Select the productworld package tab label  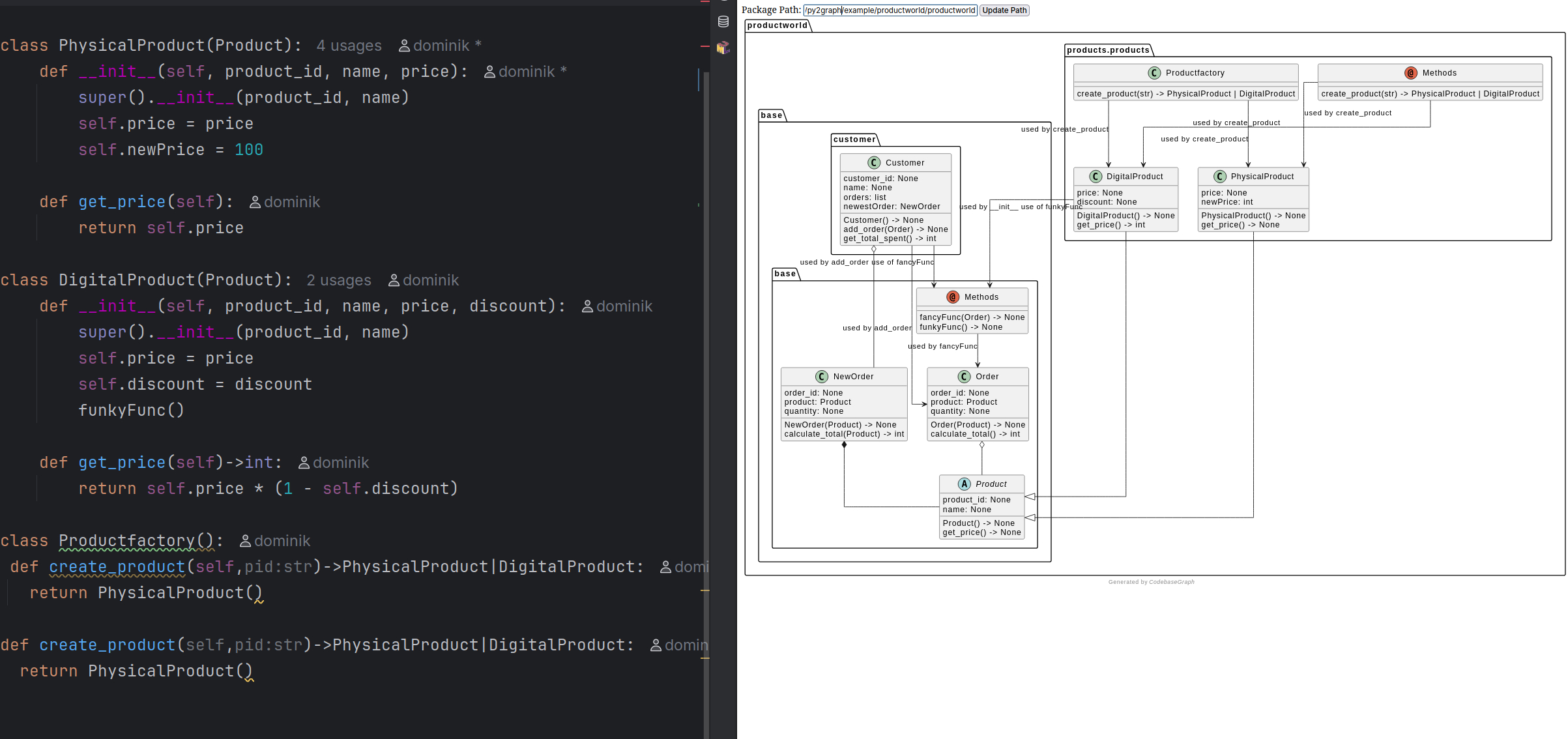coord(777,25)
